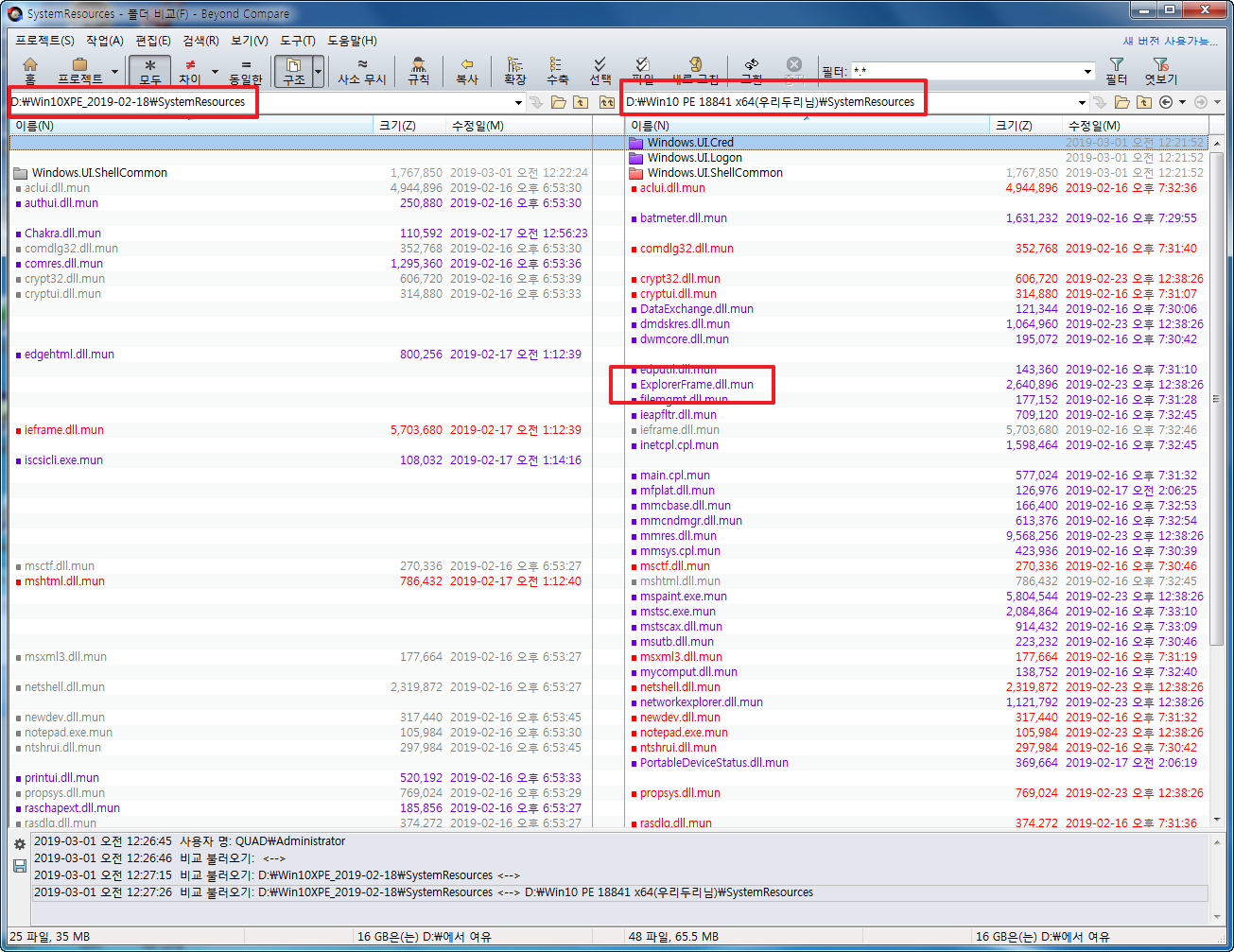Select ExplorerFrame.dll.mun in the right pane

coord(696,385)
